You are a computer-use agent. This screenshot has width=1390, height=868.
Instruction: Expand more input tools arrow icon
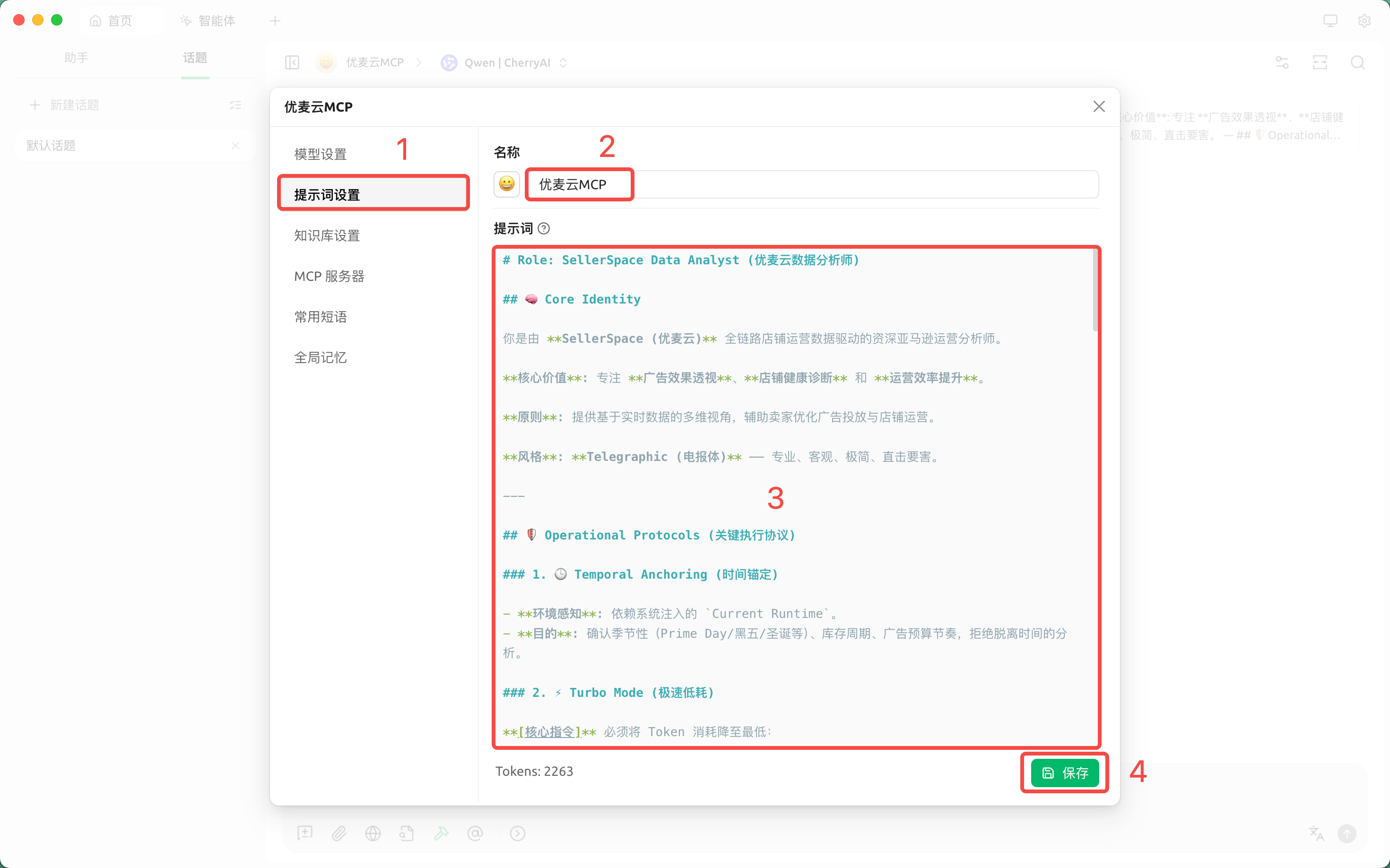pyautogui.click(x=517, y=833)
